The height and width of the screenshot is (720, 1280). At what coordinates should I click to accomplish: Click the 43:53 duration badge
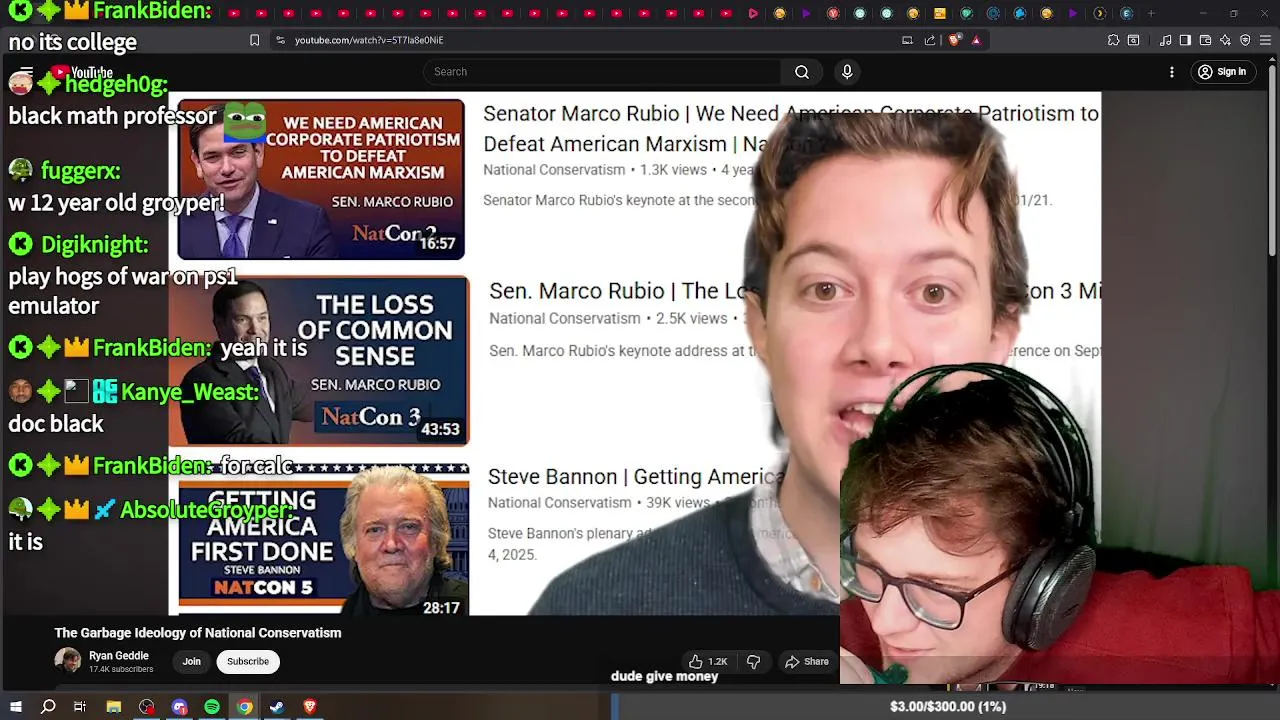click(x=440, y=429)
